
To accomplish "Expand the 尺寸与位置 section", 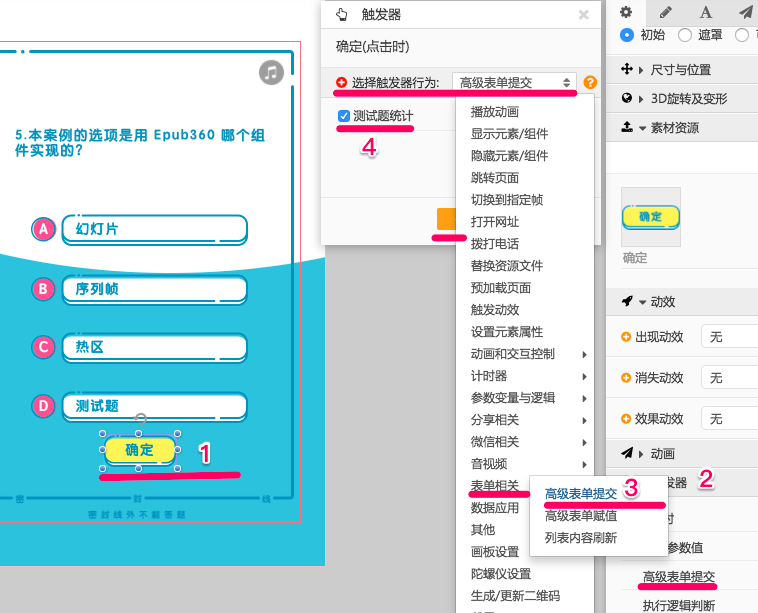I will (x=680, y=70).
